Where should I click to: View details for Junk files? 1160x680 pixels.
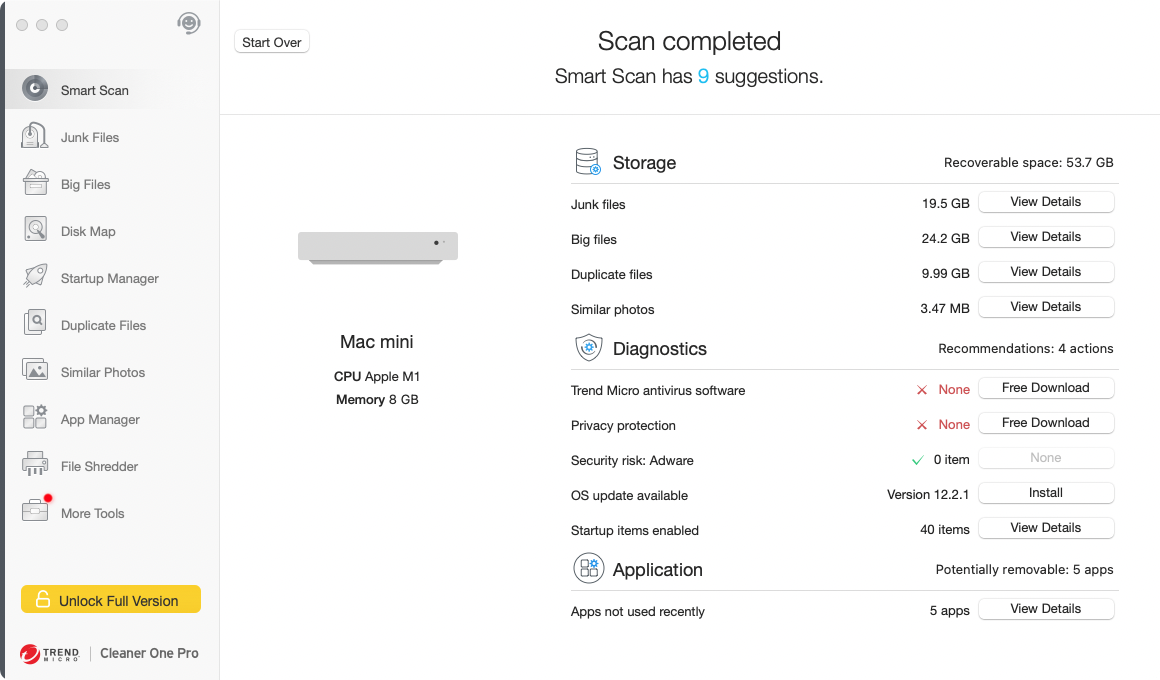pyautogui.click(x=1045, y=202)
